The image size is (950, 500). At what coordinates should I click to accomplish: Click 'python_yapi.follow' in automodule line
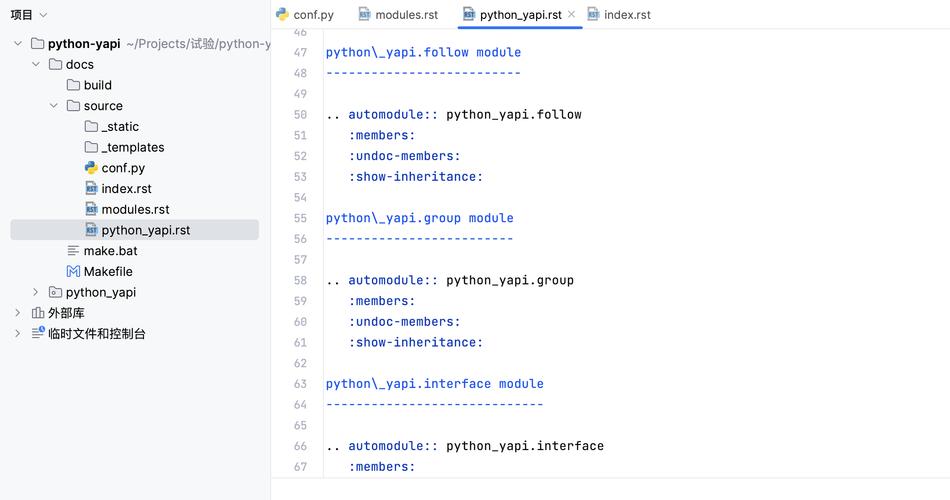514,115
